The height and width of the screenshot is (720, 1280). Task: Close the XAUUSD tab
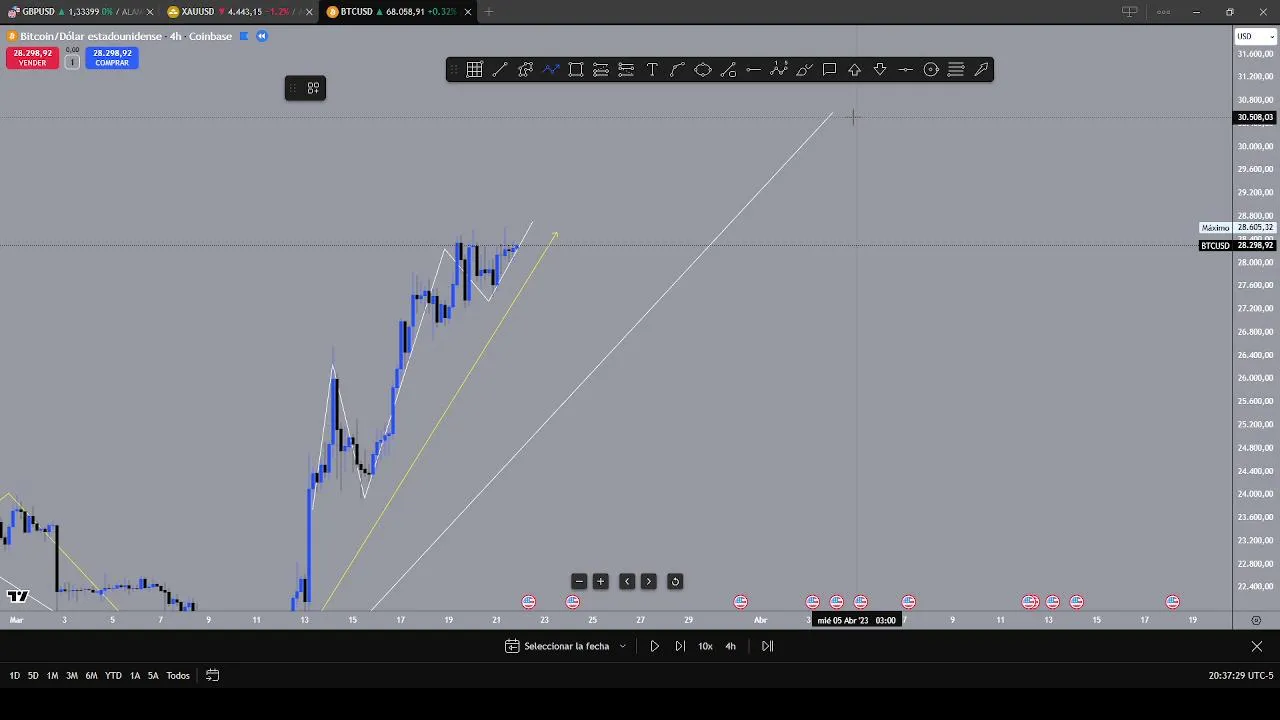click(x=307, y=12)
